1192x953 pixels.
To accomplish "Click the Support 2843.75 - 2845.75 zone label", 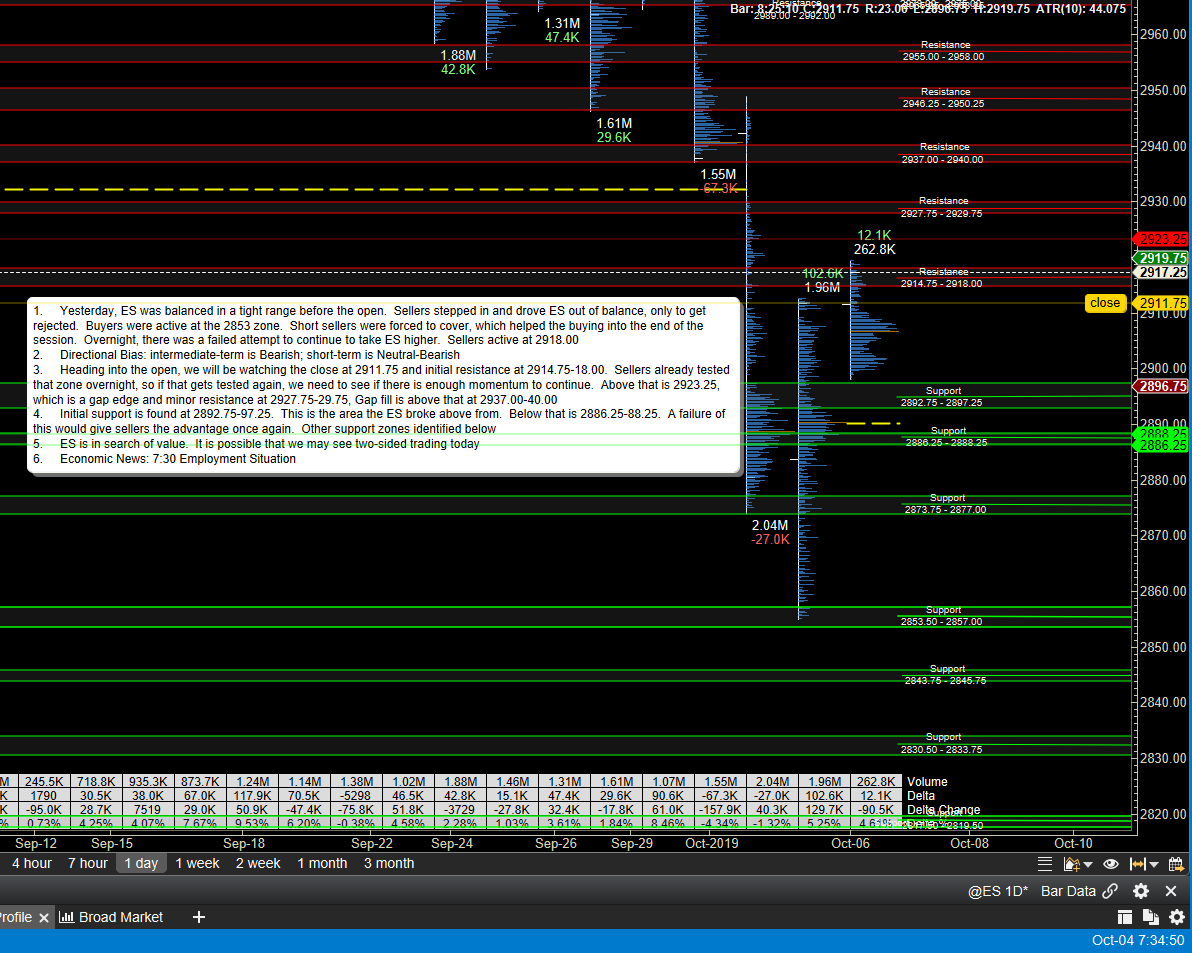I will tap(946, 675).
